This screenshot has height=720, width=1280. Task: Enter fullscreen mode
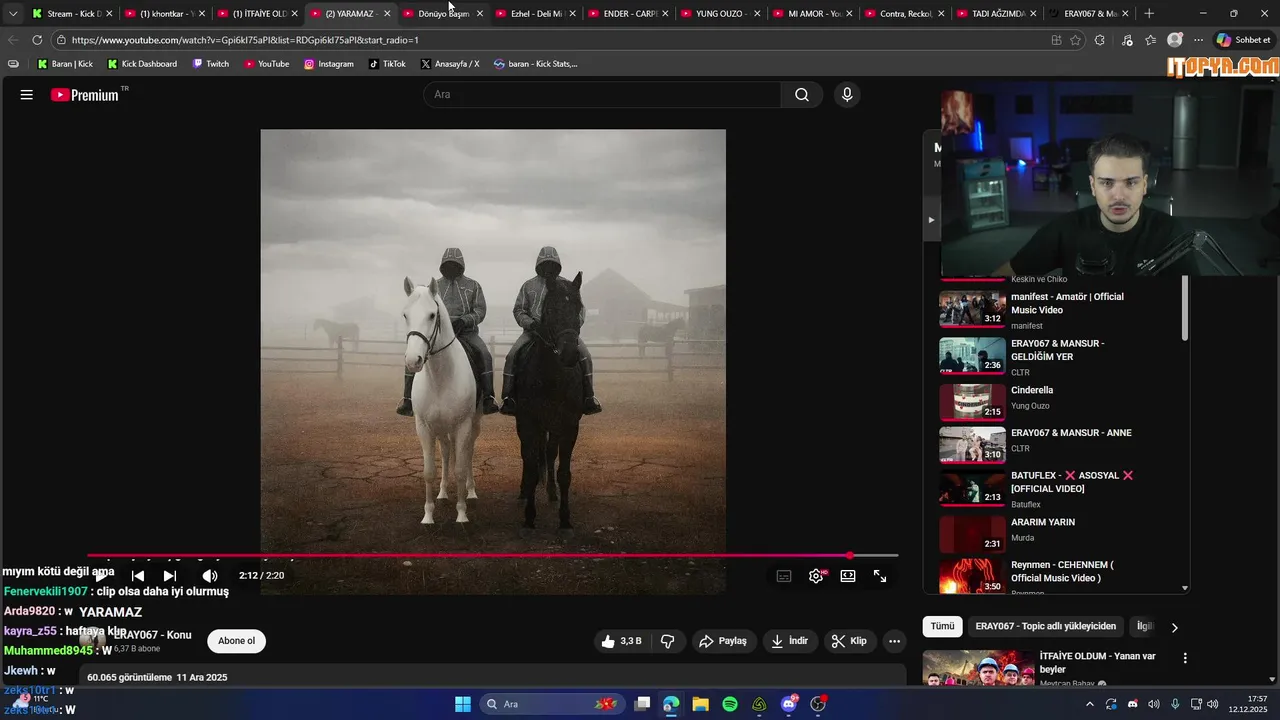point(880,576)
